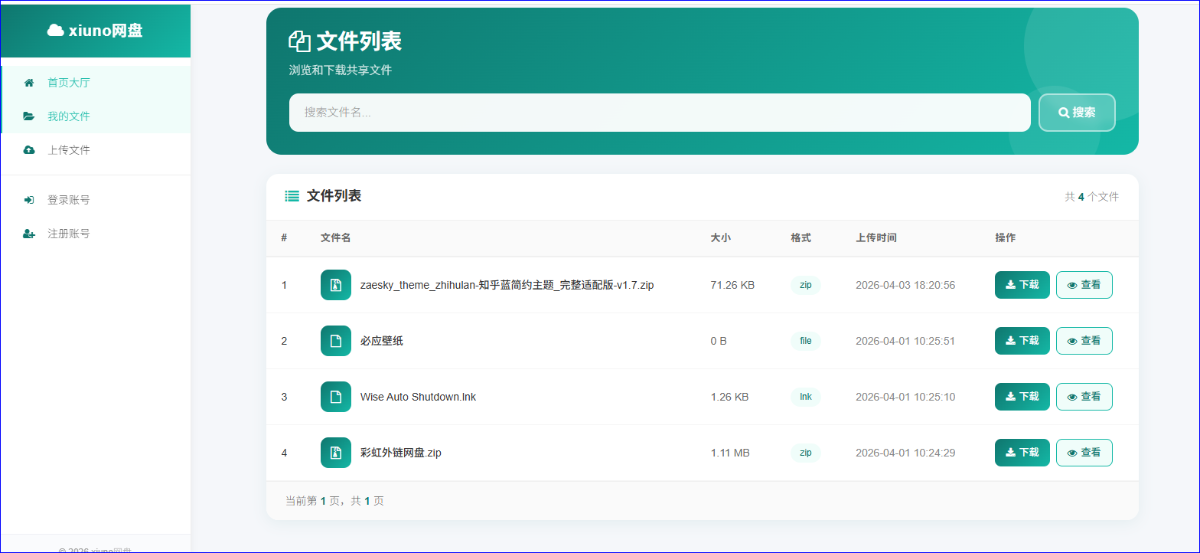Viewport: 1200px width, 553px height.
Task: Download zaesky_theme_zhihulan zip file
Action: (1022, 285)
